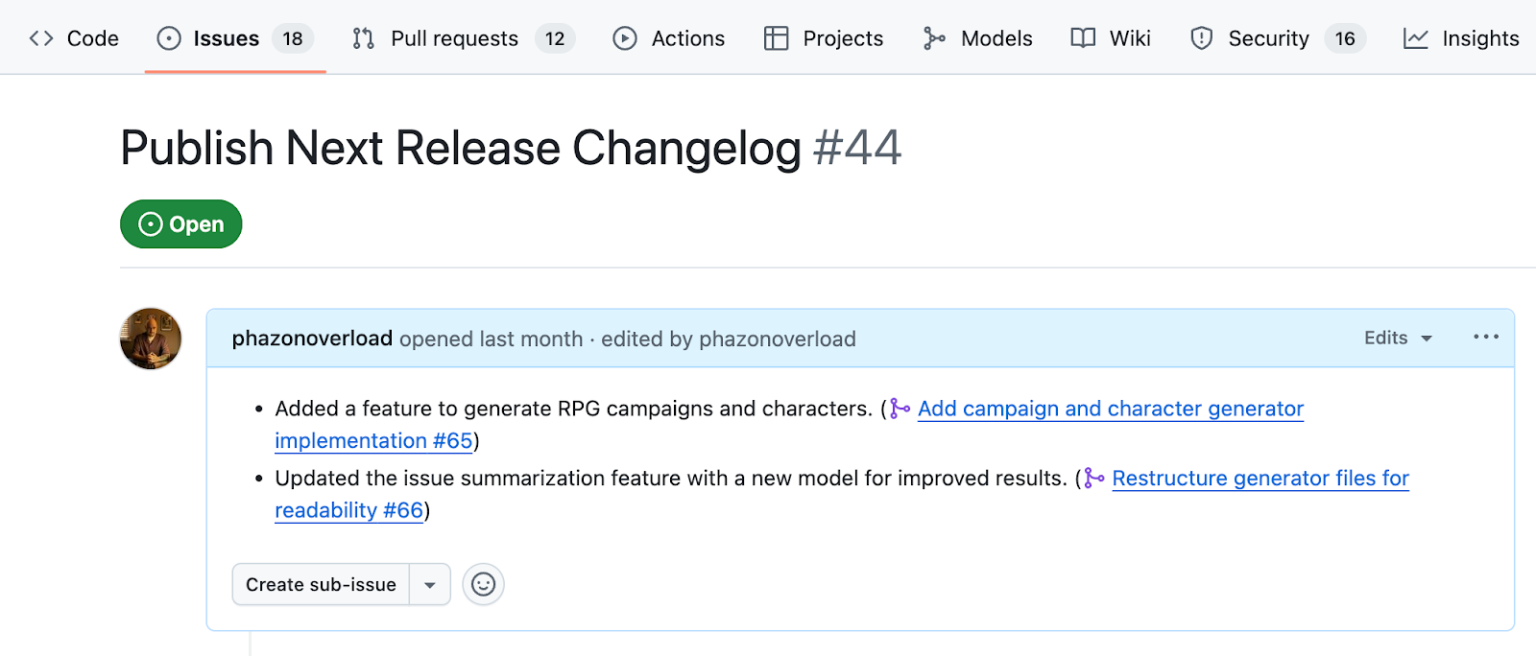1536x656 pixels.
Task: Click the green Open status badge
Action: coord(181,224)
